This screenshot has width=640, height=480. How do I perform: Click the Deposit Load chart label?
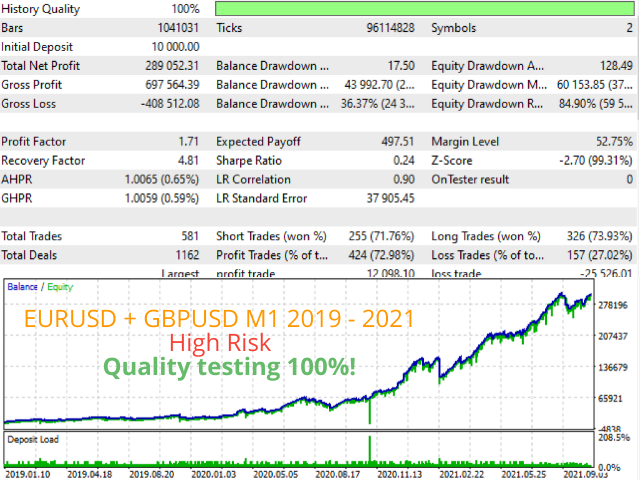(x=33, y=440)
